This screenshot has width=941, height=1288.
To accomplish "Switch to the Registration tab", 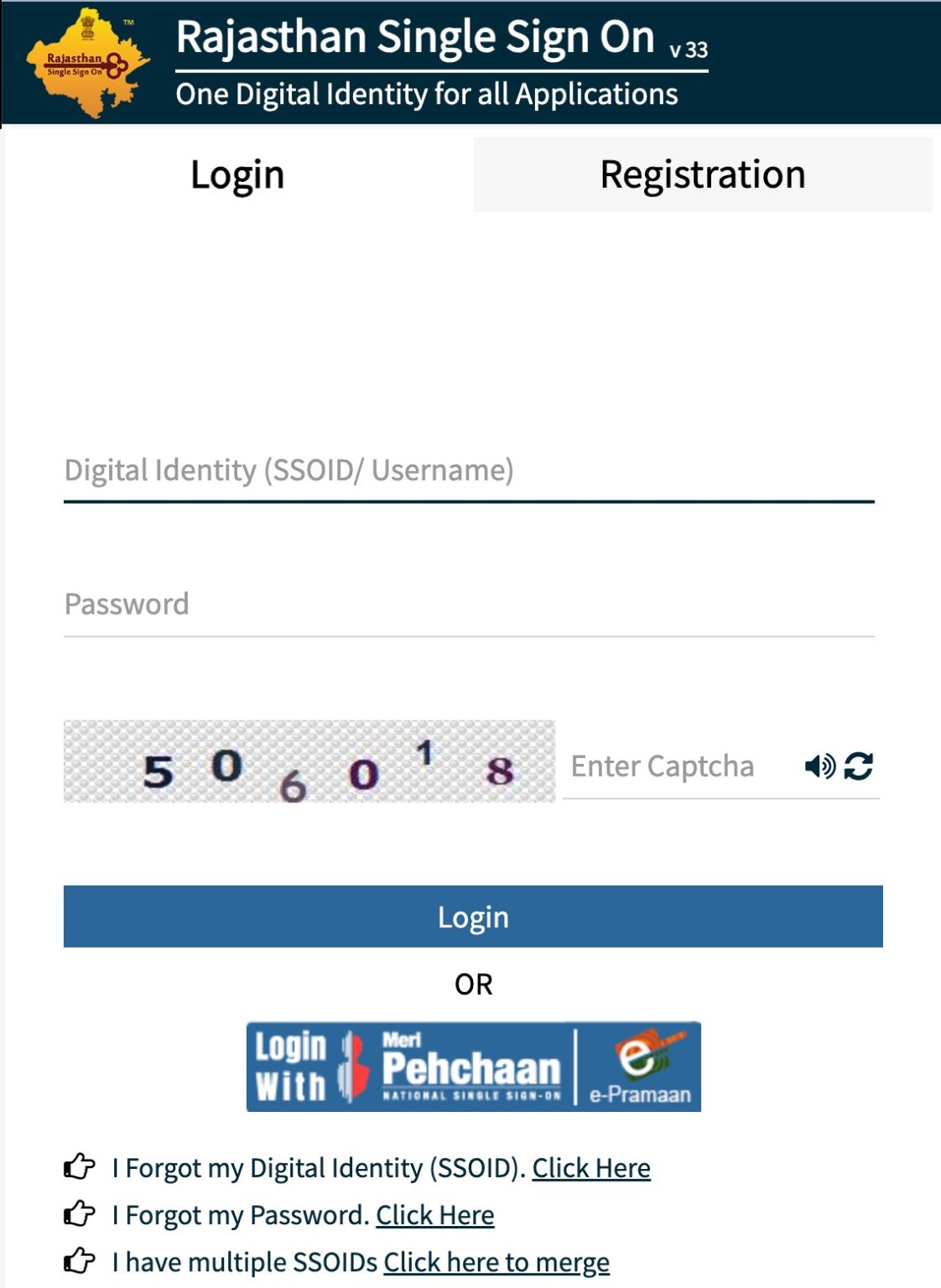I will (703, 174).
